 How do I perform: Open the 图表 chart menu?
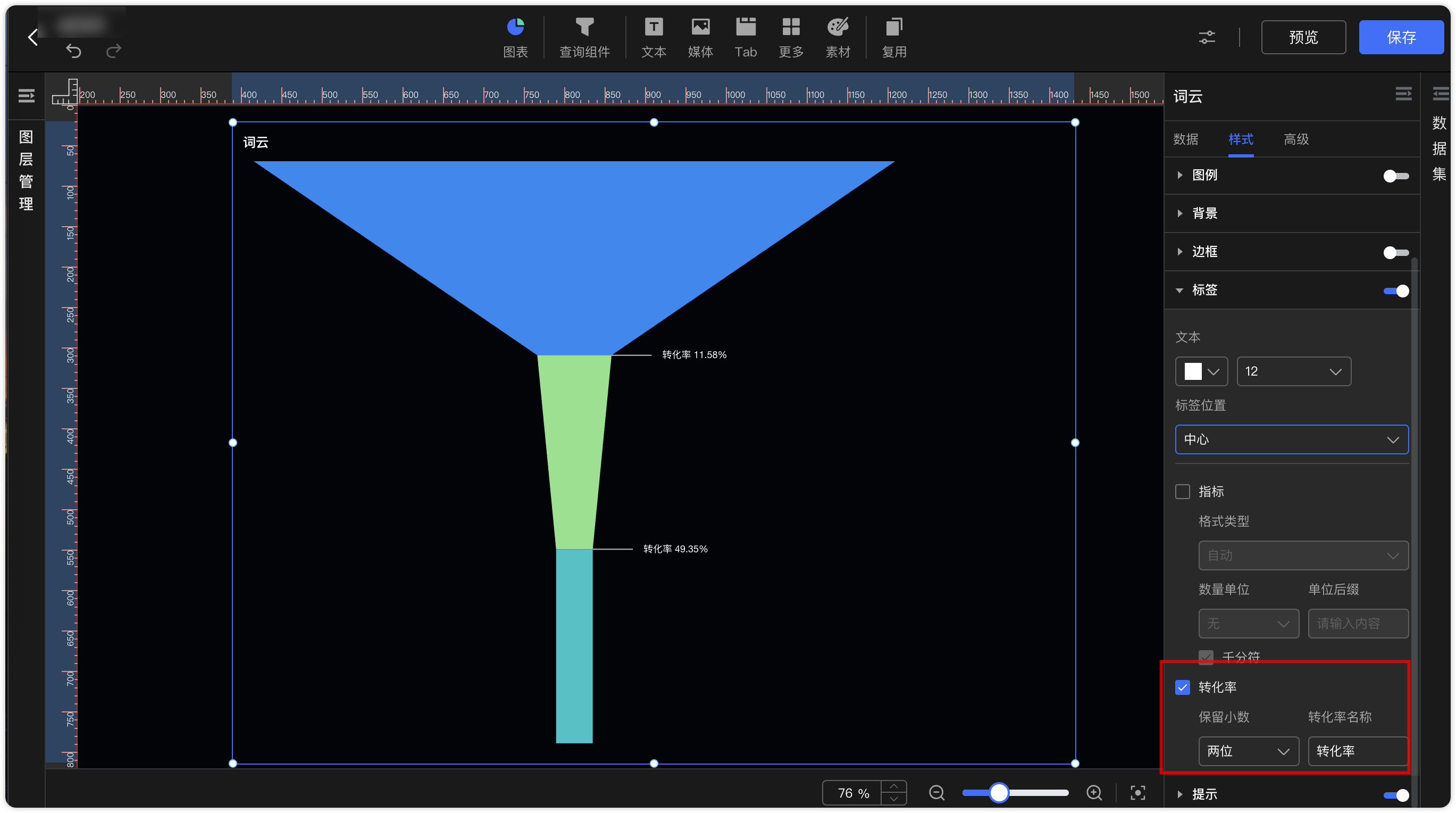[515, 37]
